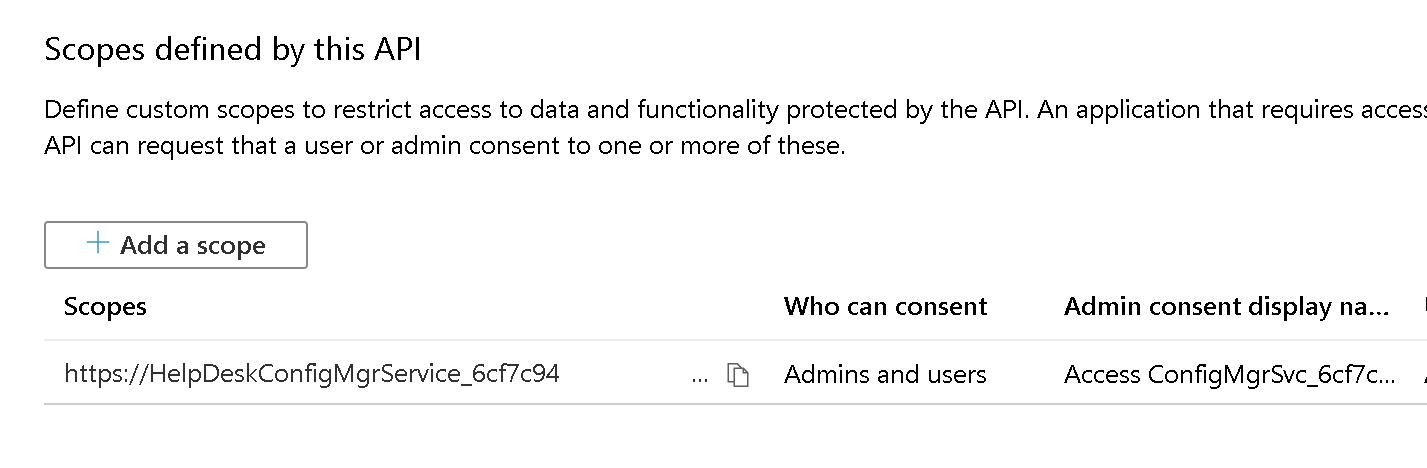The height and width of the screenshot is (468, 1427).
Task: Click the Define custom scopes description sentence
Action: point(538,109)
